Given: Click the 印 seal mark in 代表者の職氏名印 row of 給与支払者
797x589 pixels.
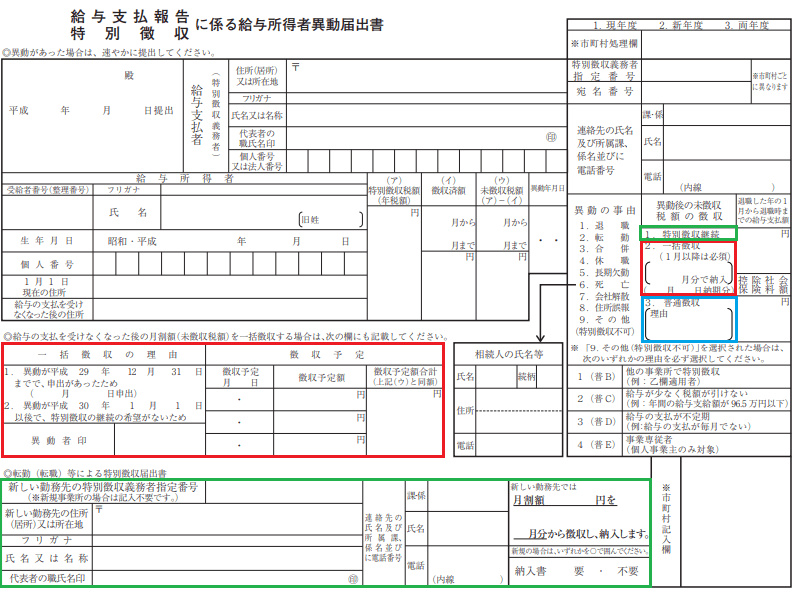Looking at the screenshot, I should pyautogui.click(x=551, y=137).
